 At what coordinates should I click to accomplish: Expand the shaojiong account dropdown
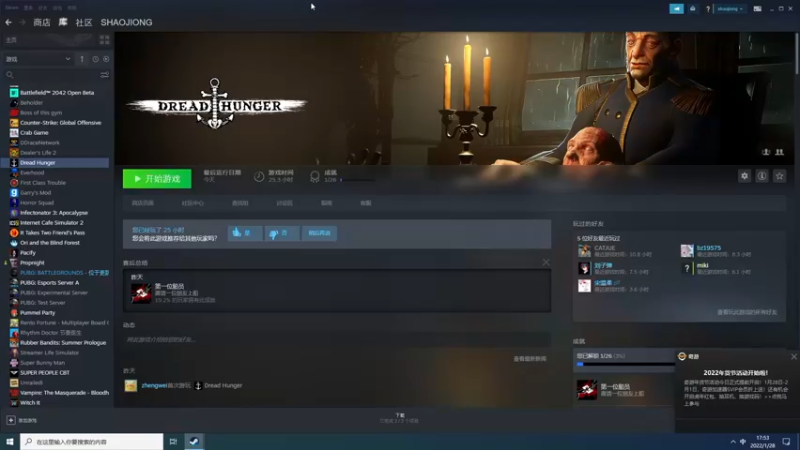(x=730, y=9)
